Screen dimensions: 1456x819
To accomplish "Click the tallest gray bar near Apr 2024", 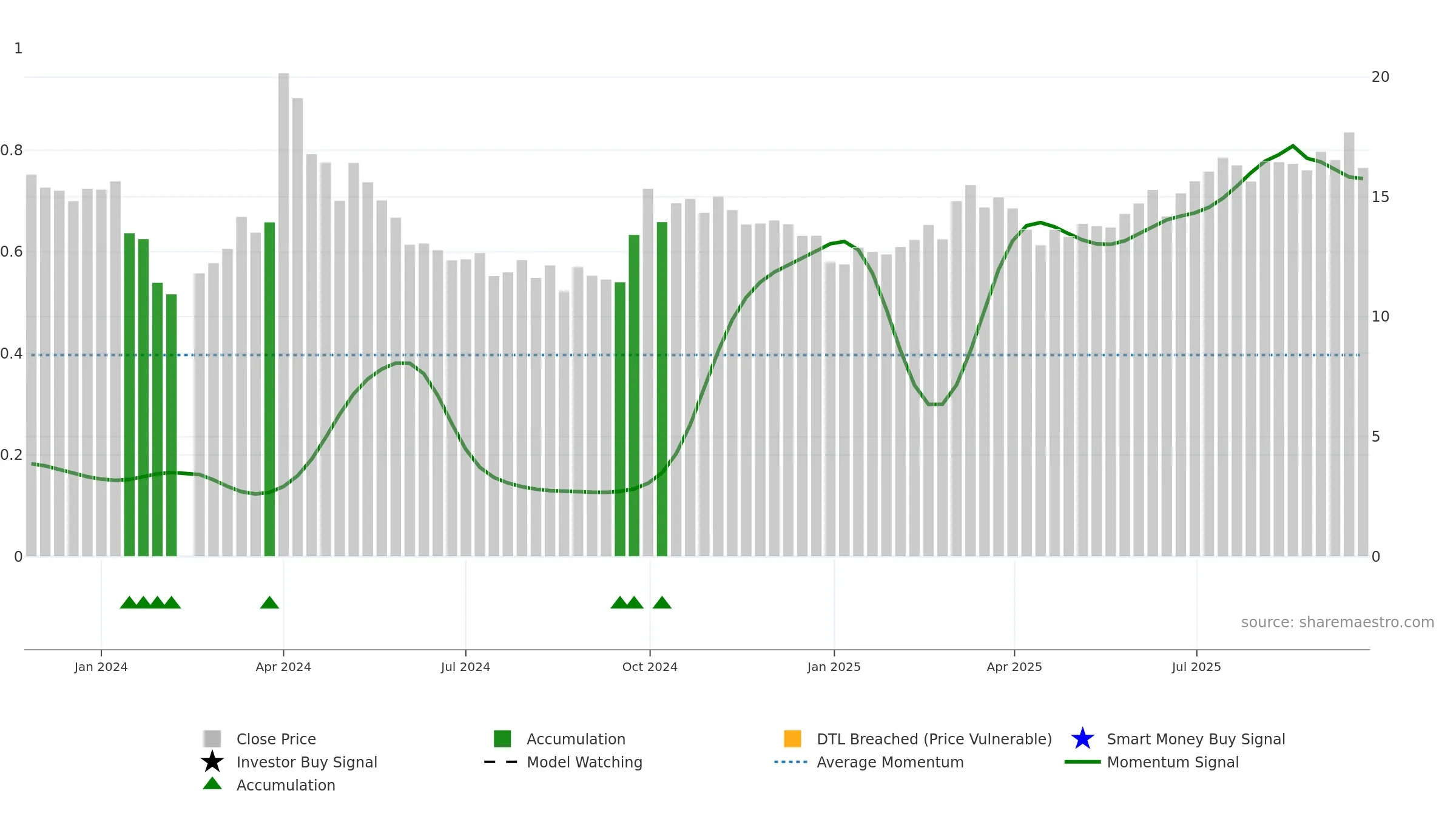I will coord(283,314).
